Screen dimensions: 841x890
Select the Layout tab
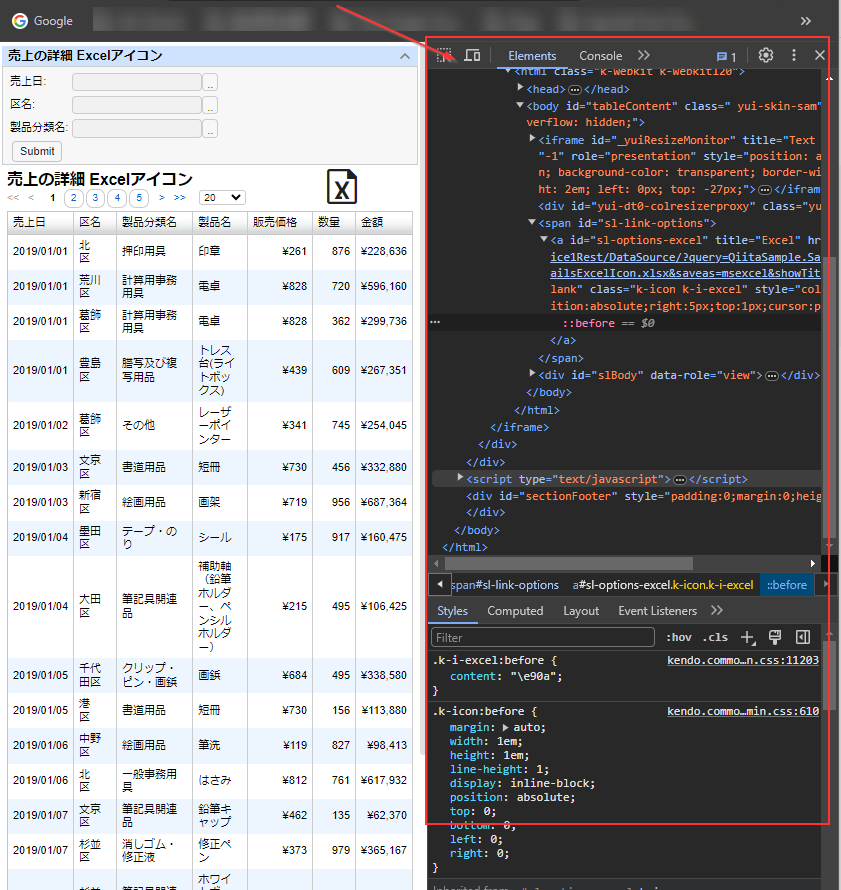(x=581, y=611)
